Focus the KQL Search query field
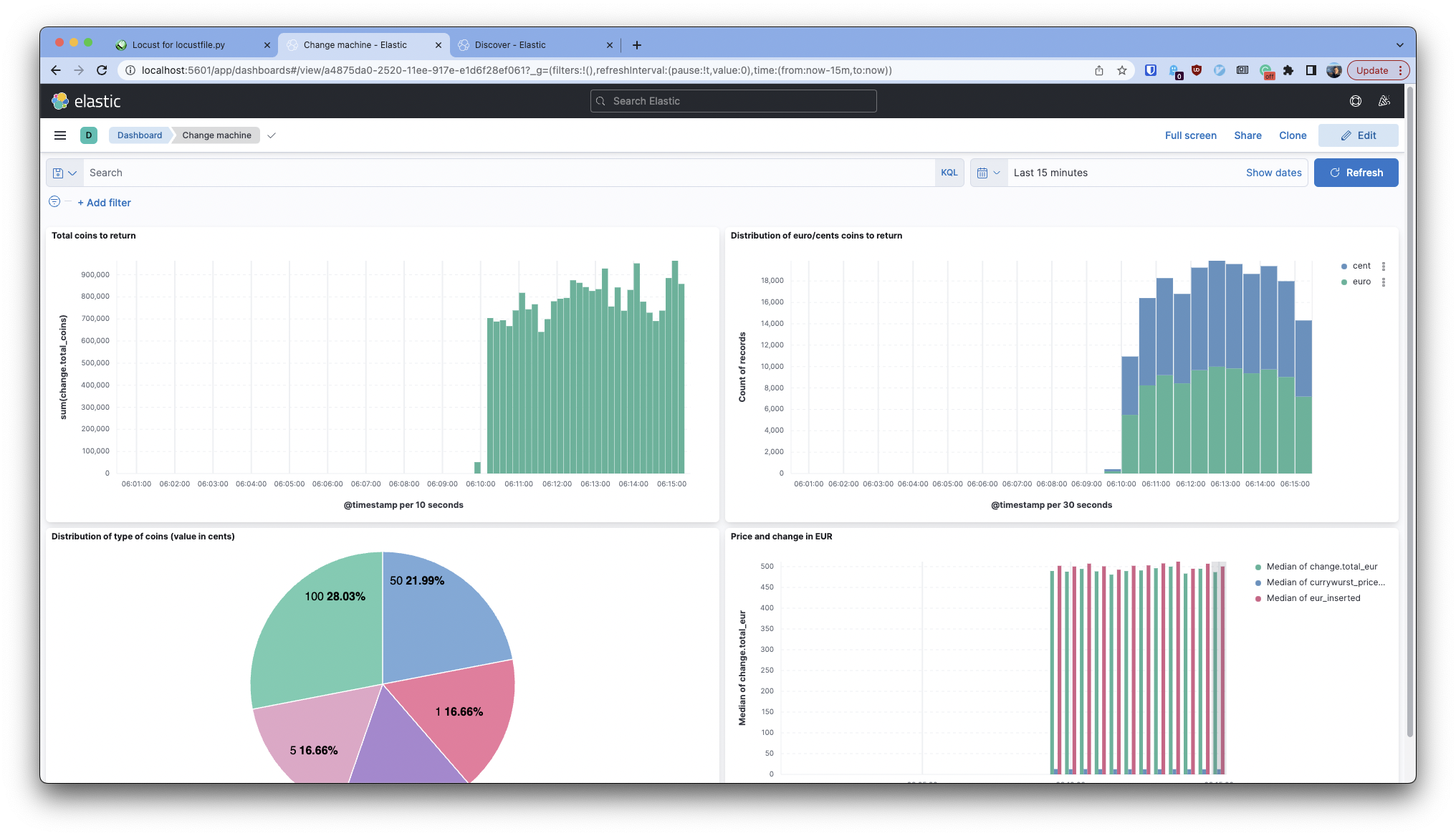The width and height of the screenshot is (1456, 836). pos(509,173)
